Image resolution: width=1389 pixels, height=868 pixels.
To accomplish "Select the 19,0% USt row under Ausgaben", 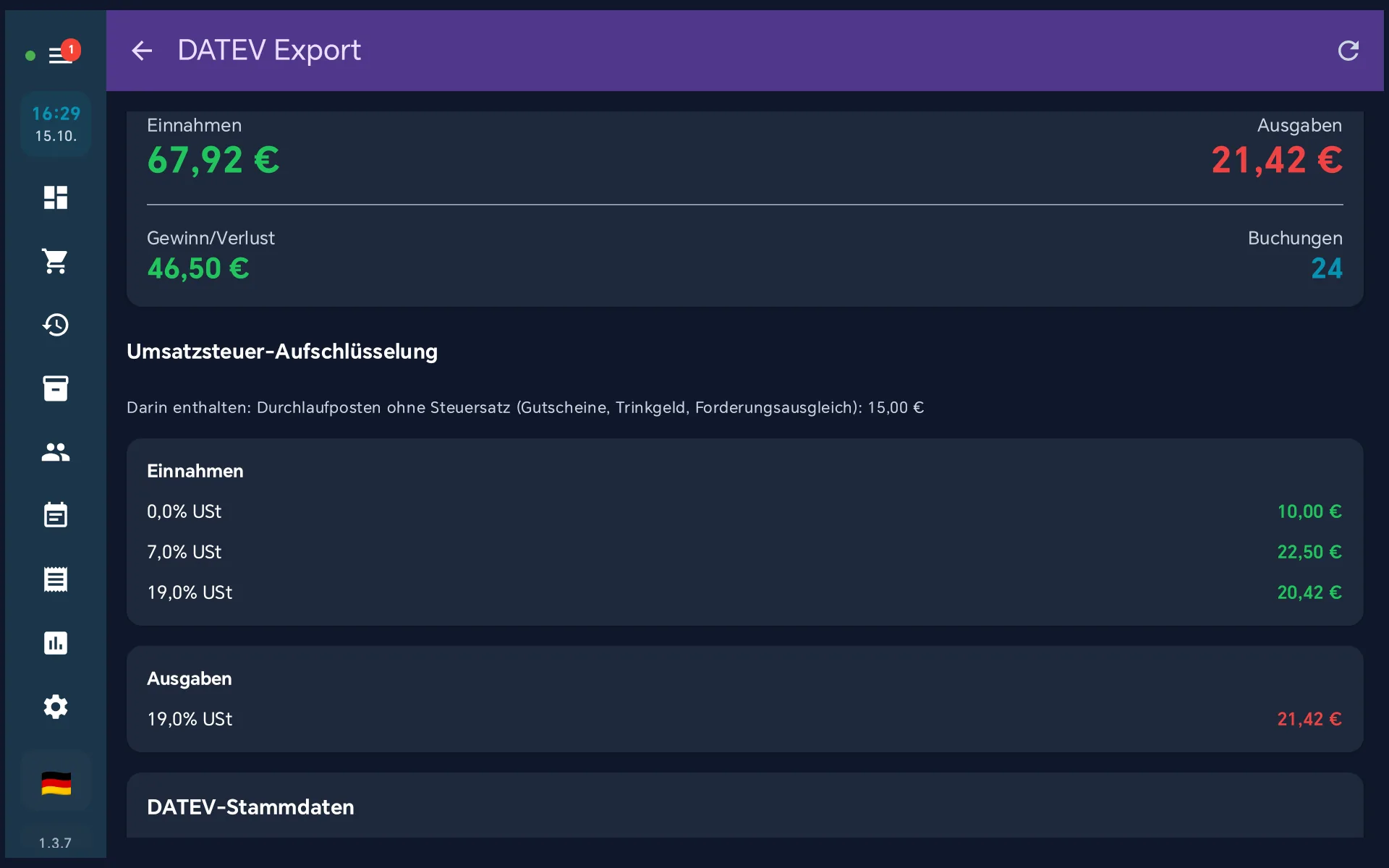I will click(744, 719).
